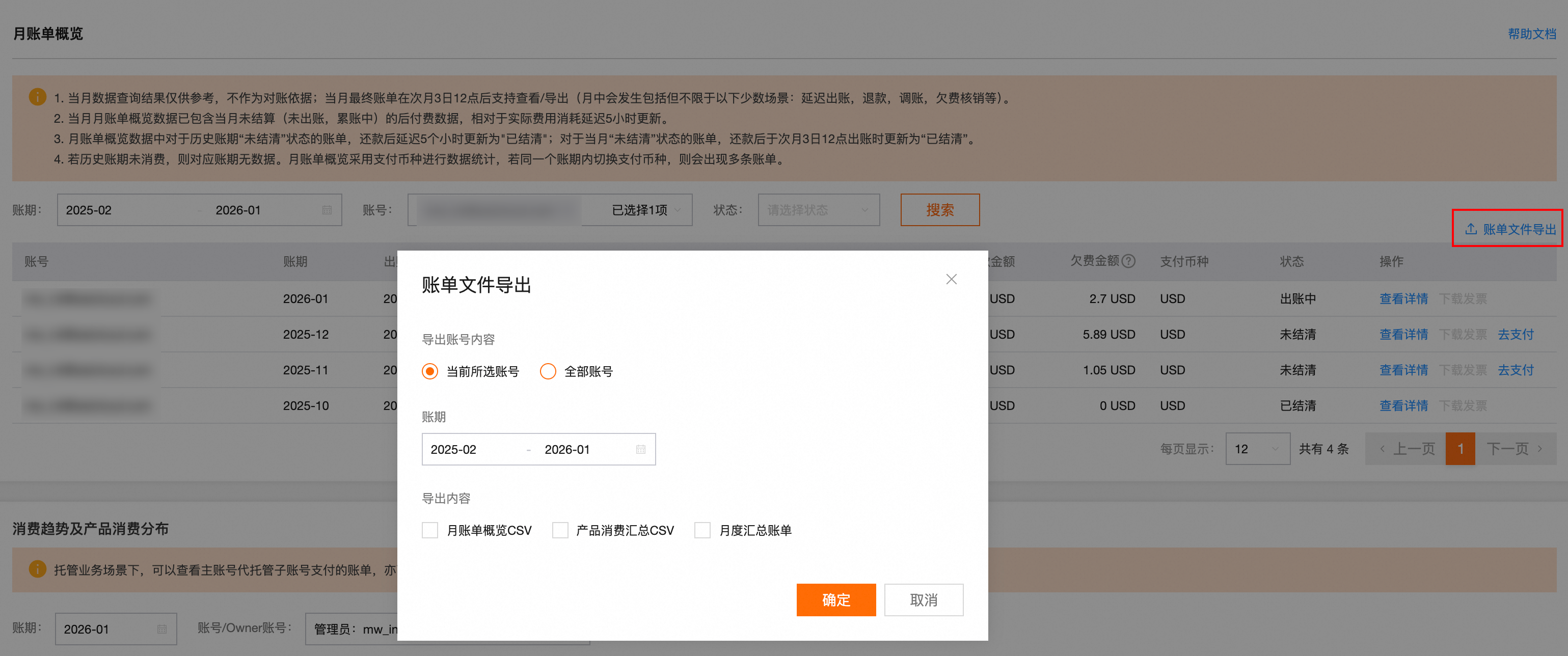Click calendar icon in dialog 账期 range field
The image size is (1568, 656).
point(640,450)
